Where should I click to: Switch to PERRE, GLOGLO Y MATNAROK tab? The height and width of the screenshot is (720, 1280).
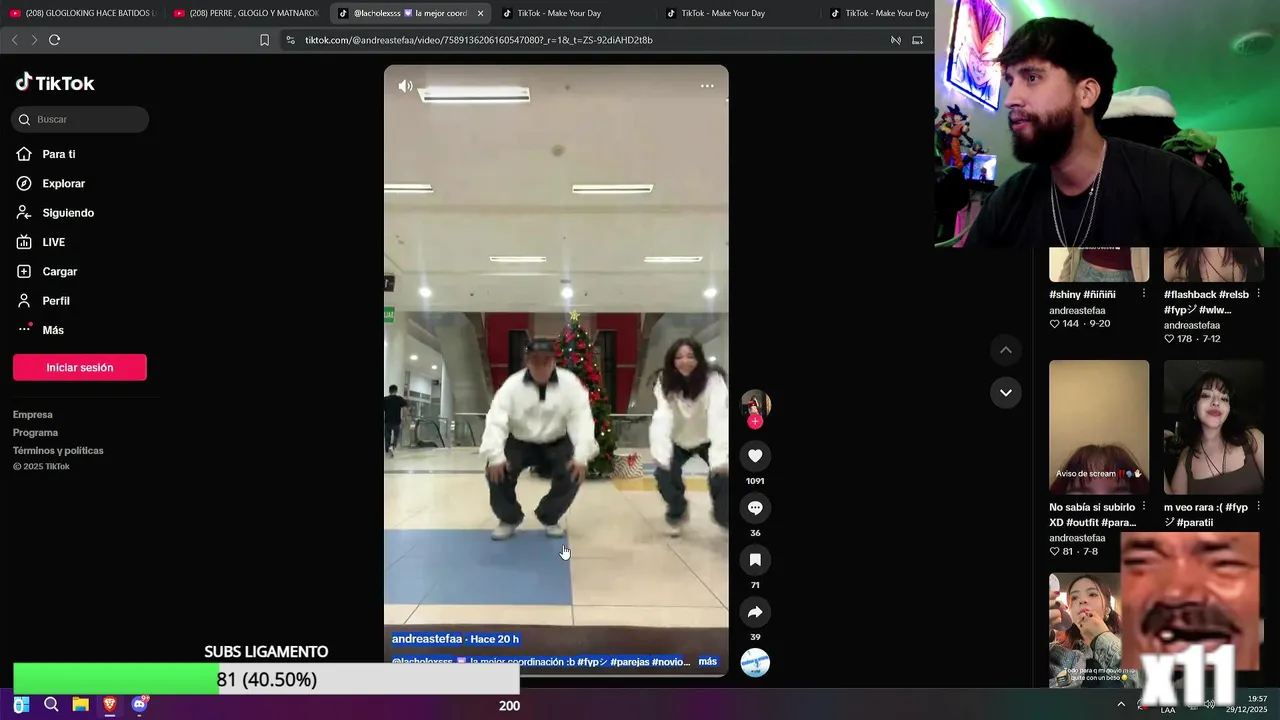pyautogui.click(x=247, y=13)
